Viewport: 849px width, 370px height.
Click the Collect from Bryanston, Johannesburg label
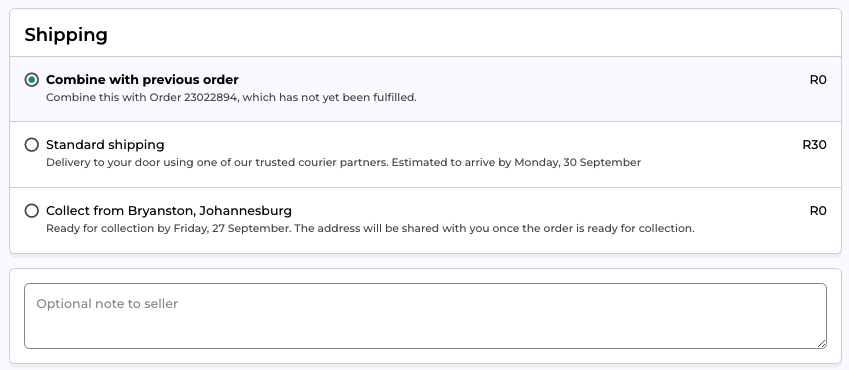(169, 210)
